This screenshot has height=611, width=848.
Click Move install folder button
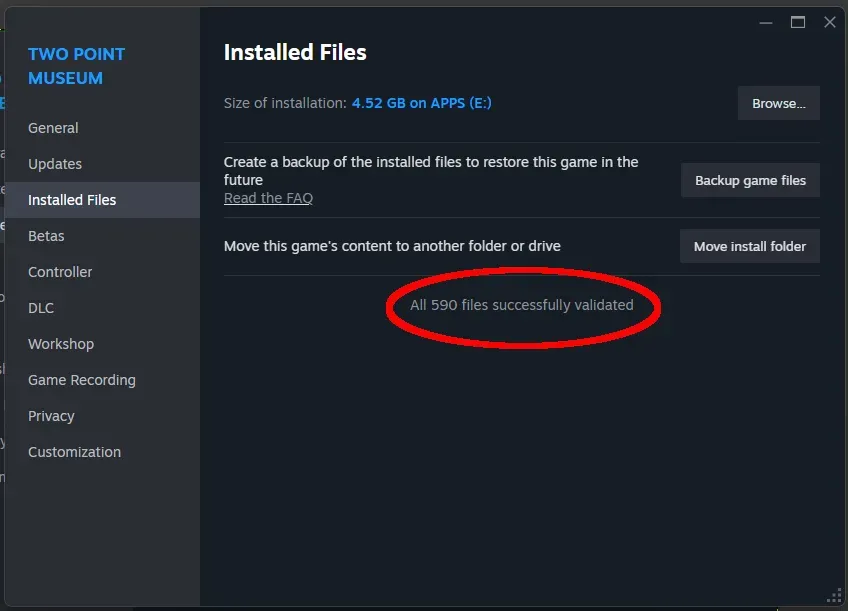750,246
